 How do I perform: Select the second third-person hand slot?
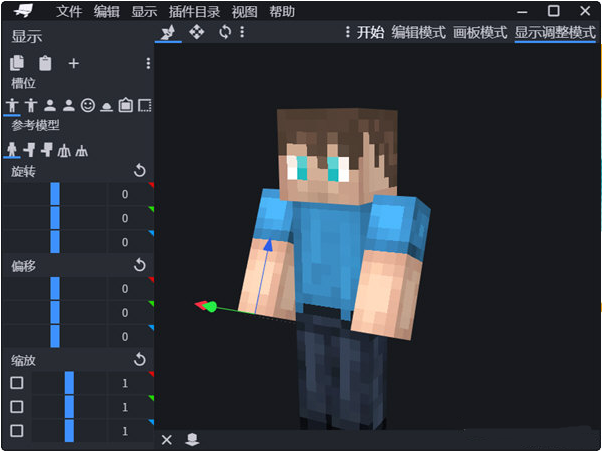[31, 105]
